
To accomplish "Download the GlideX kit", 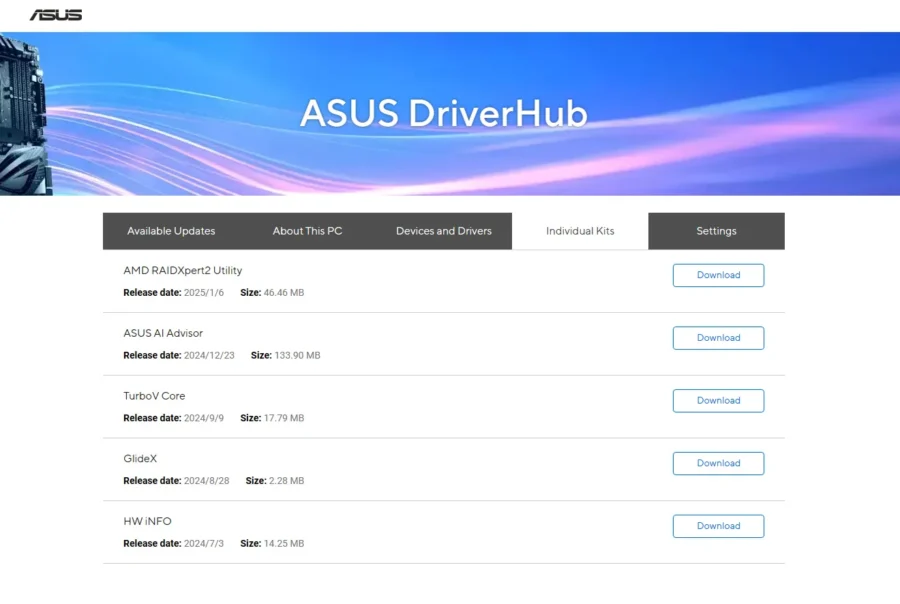I will pos(718,463).
